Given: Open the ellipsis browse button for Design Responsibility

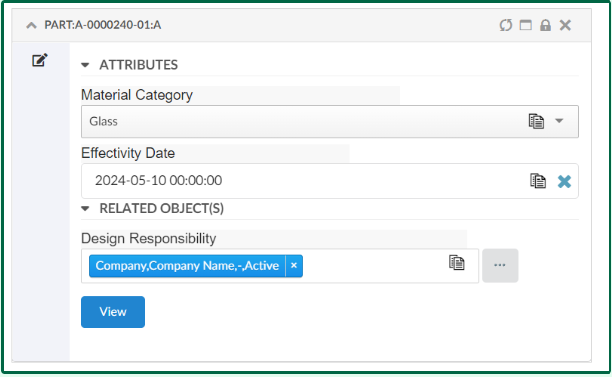Looking at the screenshot, I should (x=500, y=265).
